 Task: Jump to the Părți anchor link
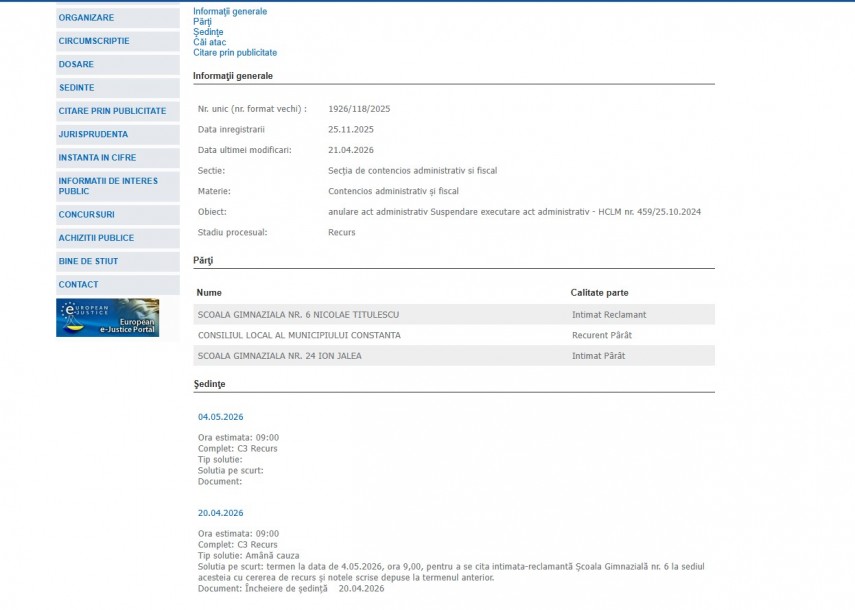click(204, 22)
